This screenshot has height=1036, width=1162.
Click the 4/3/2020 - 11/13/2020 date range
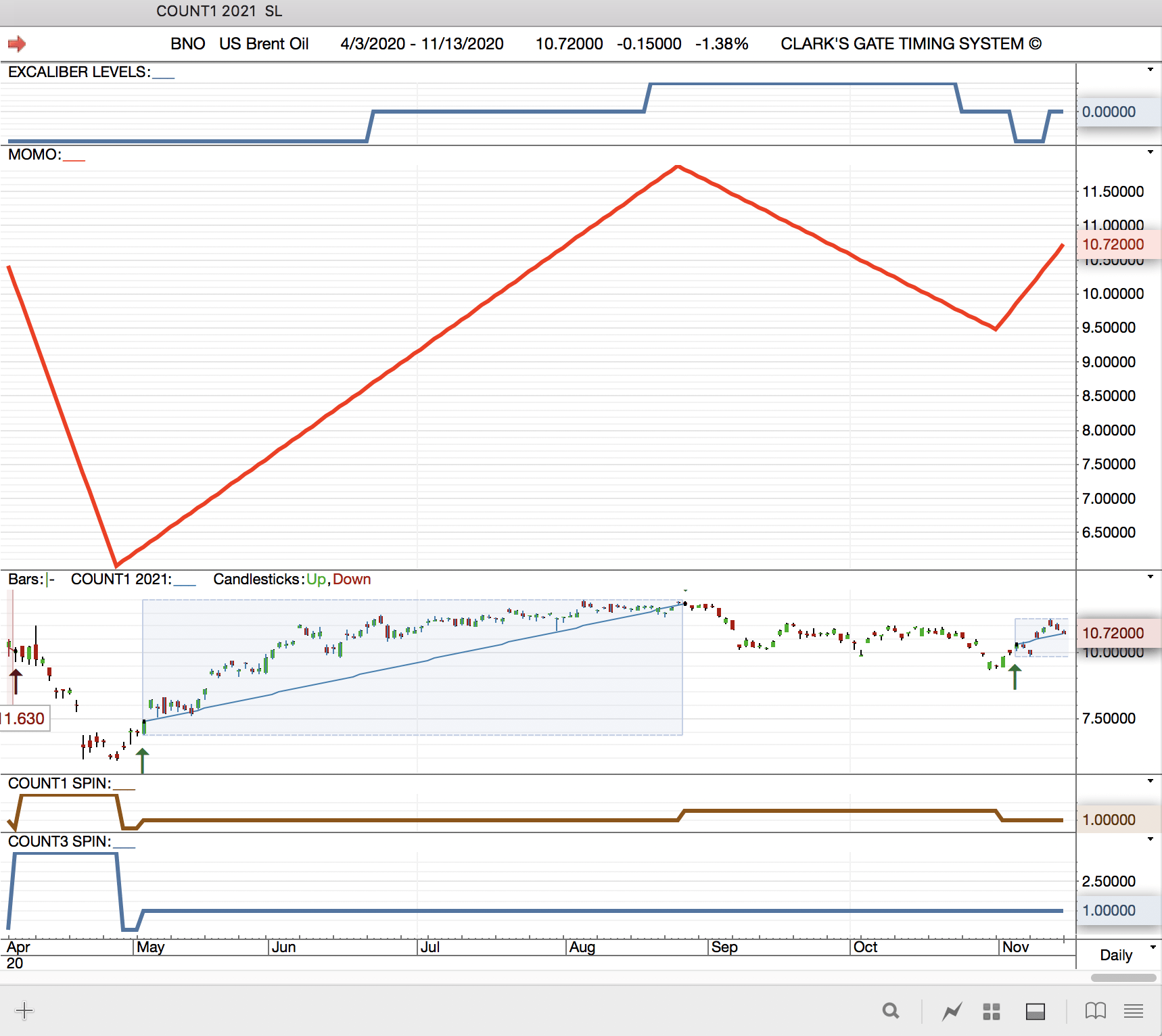422,44
